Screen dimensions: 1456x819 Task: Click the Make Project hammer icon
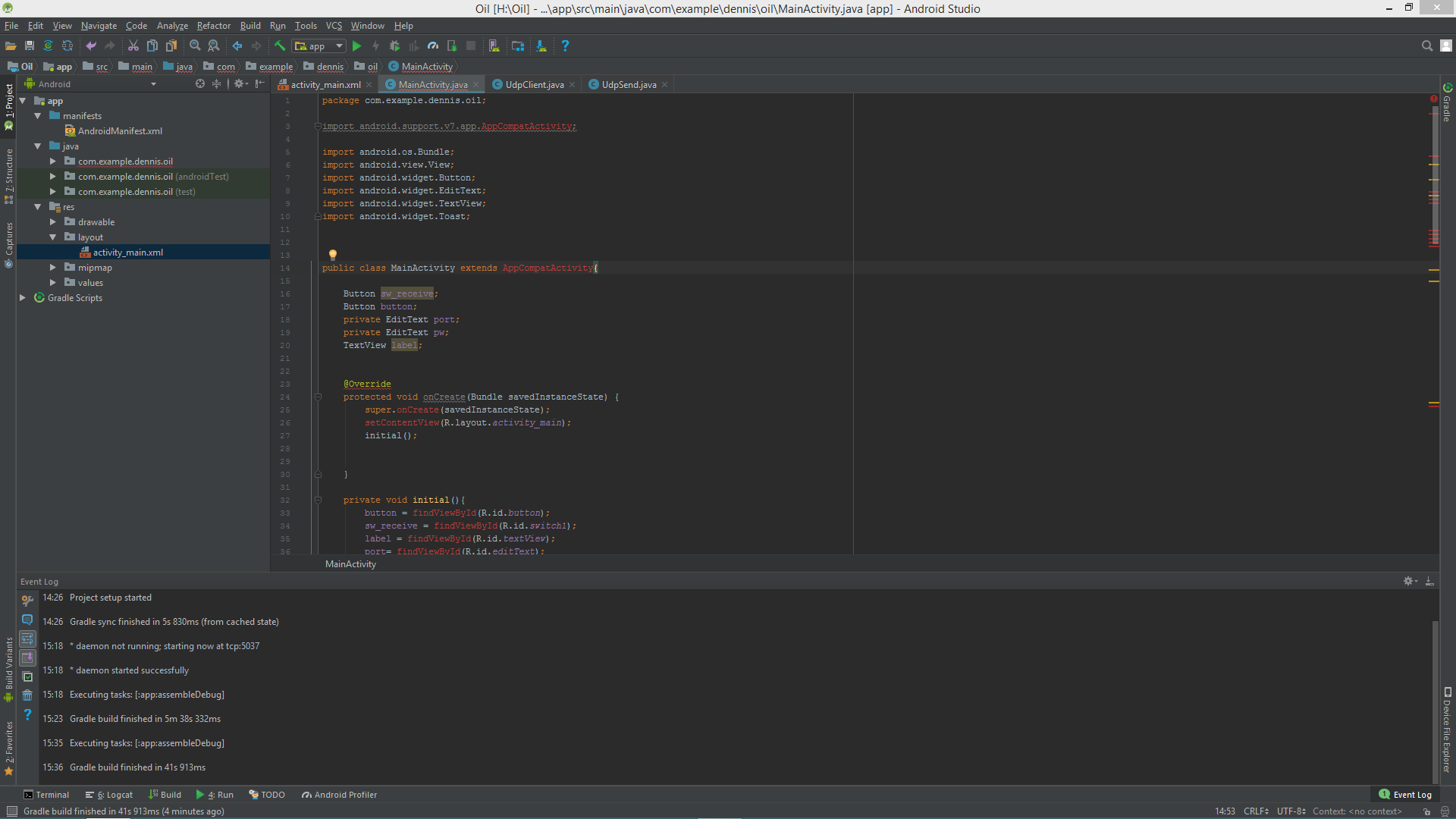pos(280,46)
